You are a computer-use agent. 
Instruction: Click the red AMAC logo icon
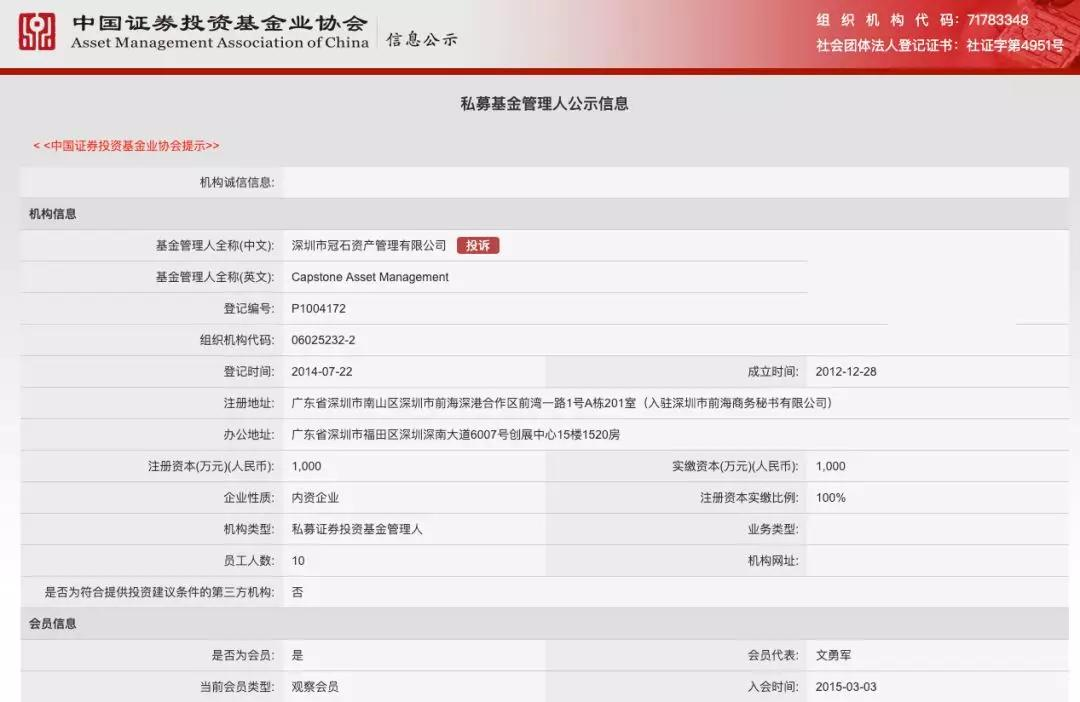(37, 32)
